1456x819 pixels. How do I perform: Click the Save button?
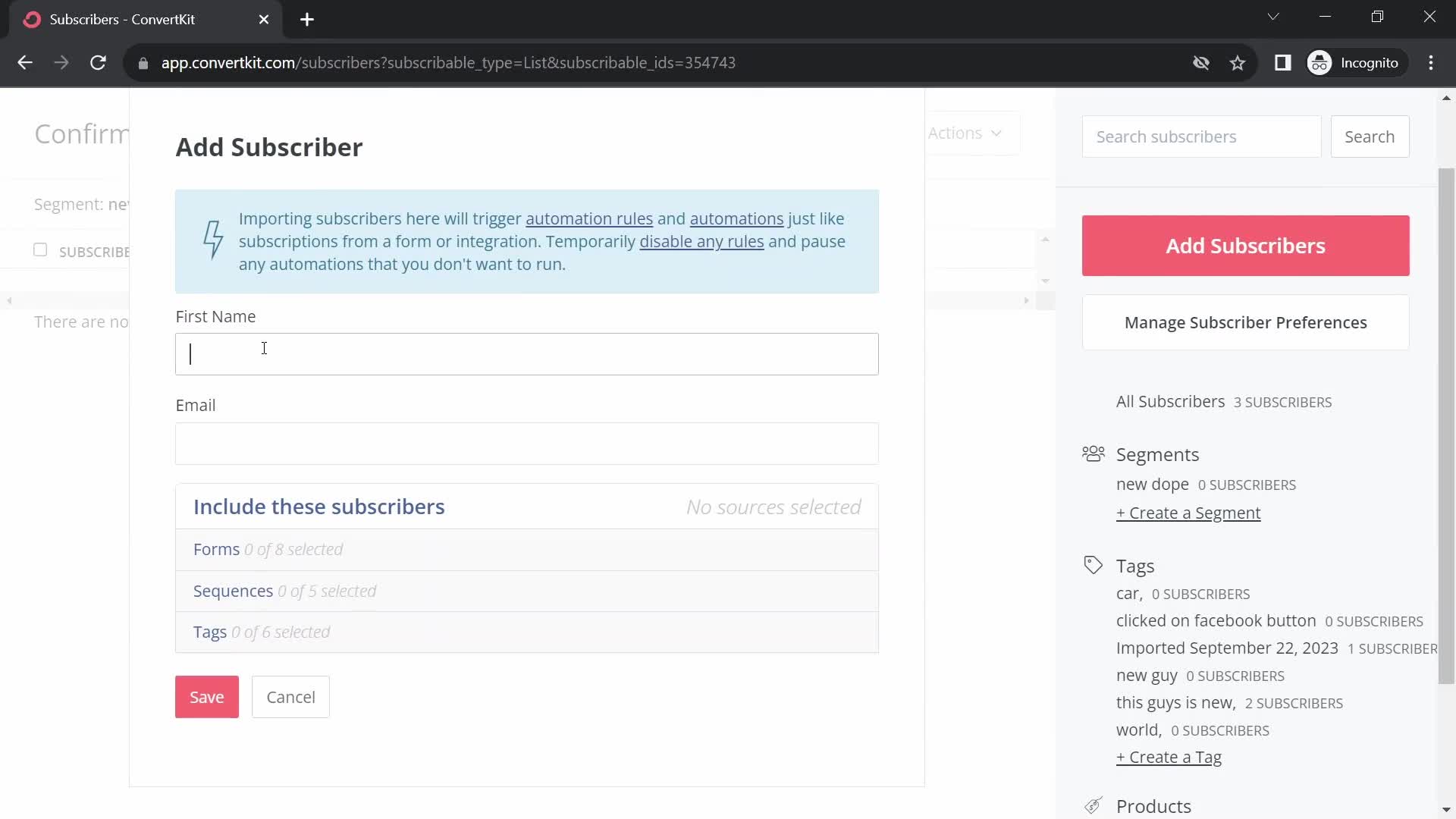pos(206,697)
